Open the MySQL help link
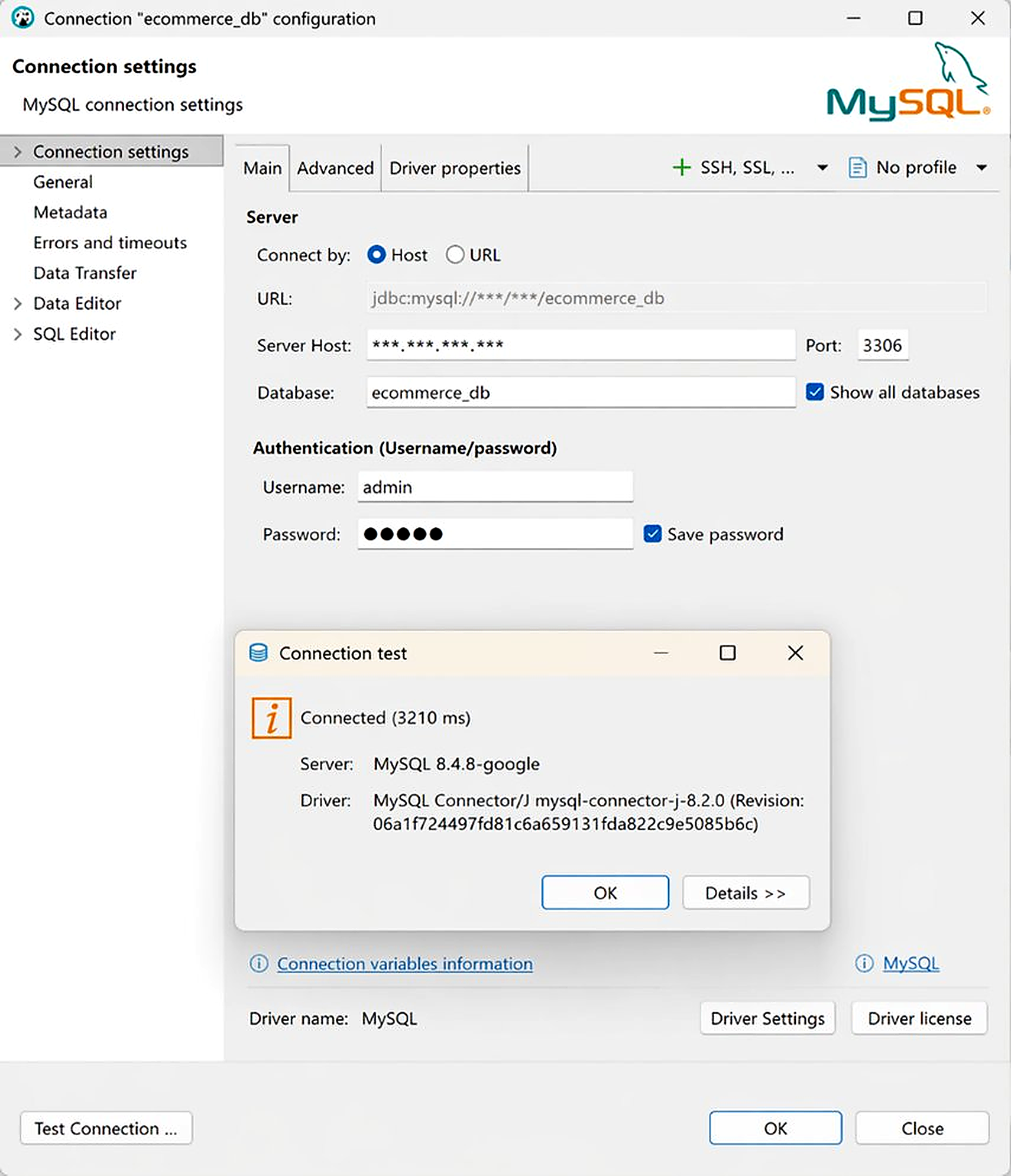The width and height of the screenshot is (1011, 1176). [911, 964]
